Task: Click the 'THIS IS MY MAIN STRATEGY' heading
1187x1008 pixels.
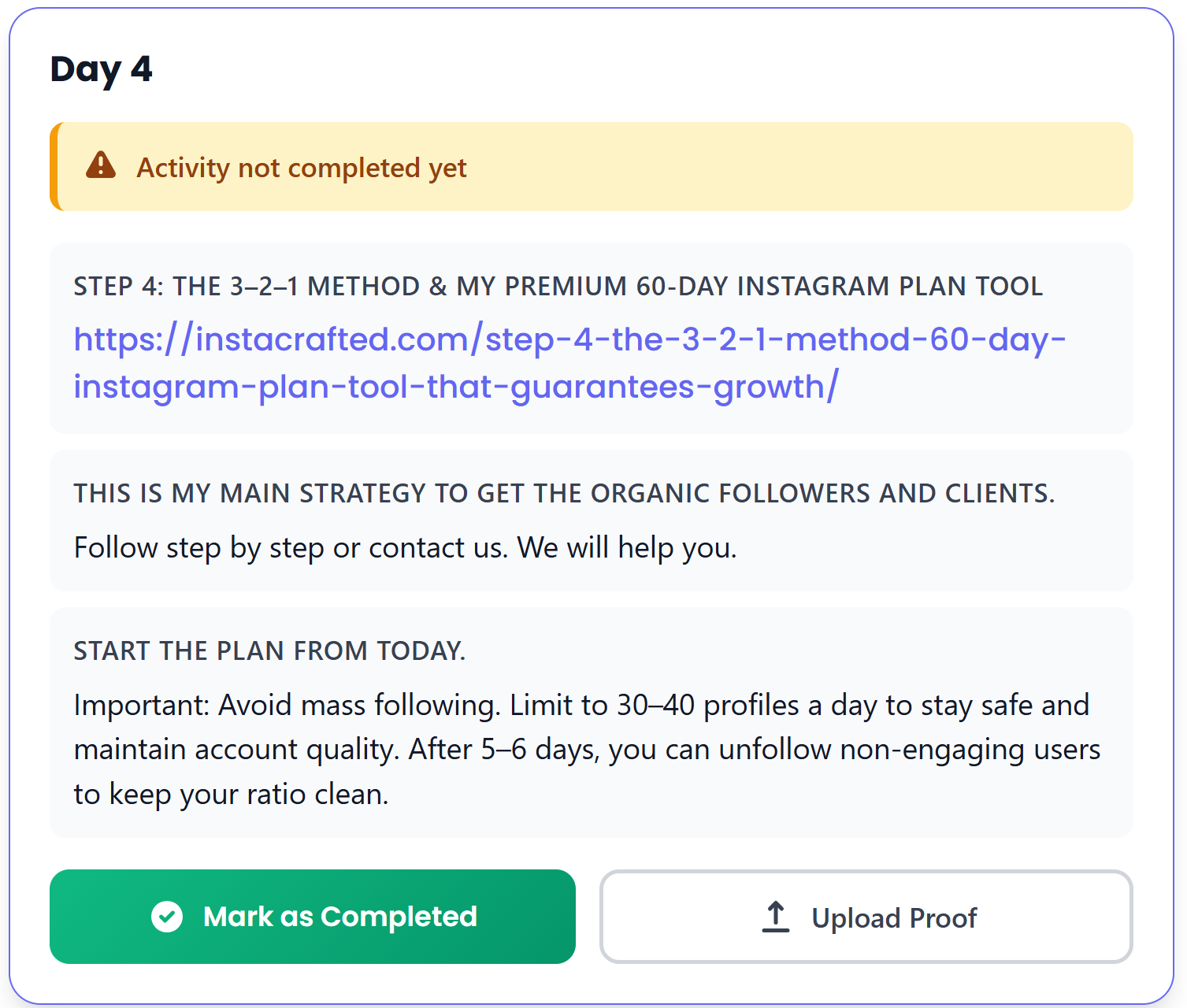Action: coord(564,494)
